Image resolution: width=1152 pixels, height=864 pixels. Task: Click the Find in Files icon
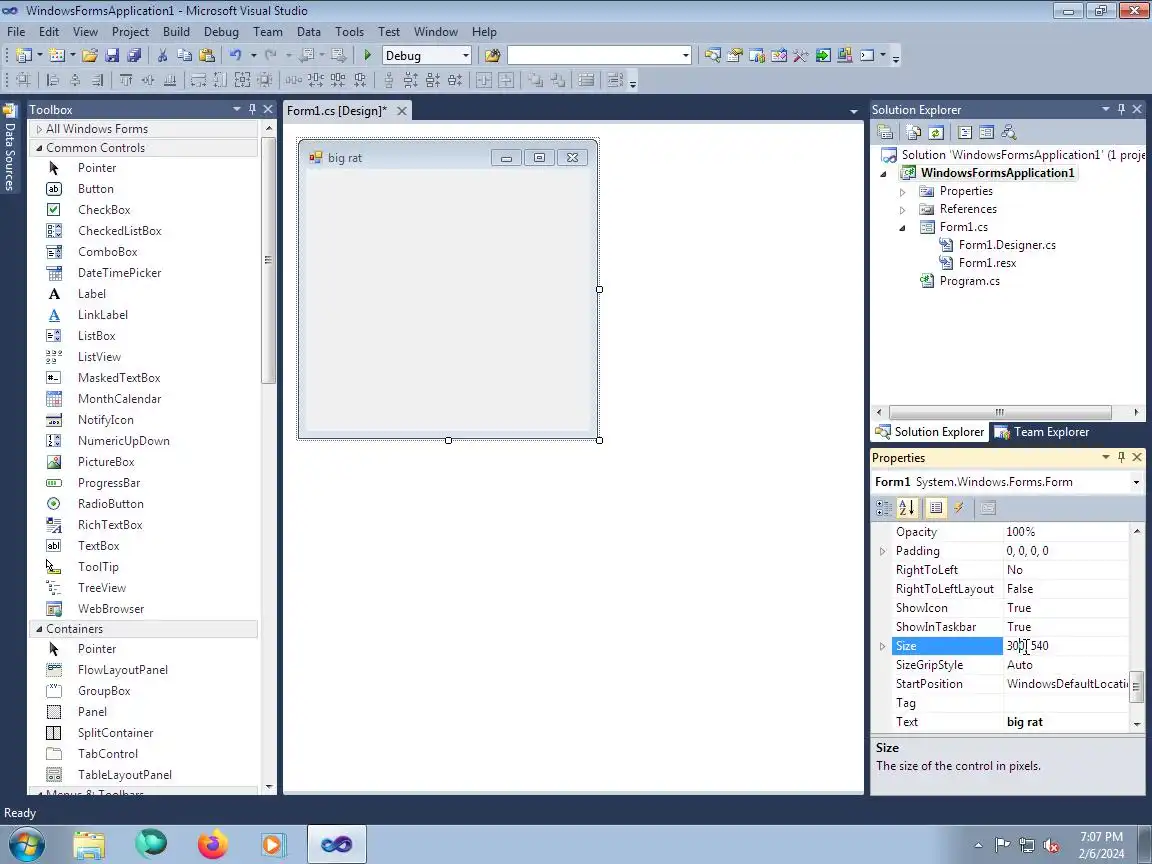pos(492,55)
